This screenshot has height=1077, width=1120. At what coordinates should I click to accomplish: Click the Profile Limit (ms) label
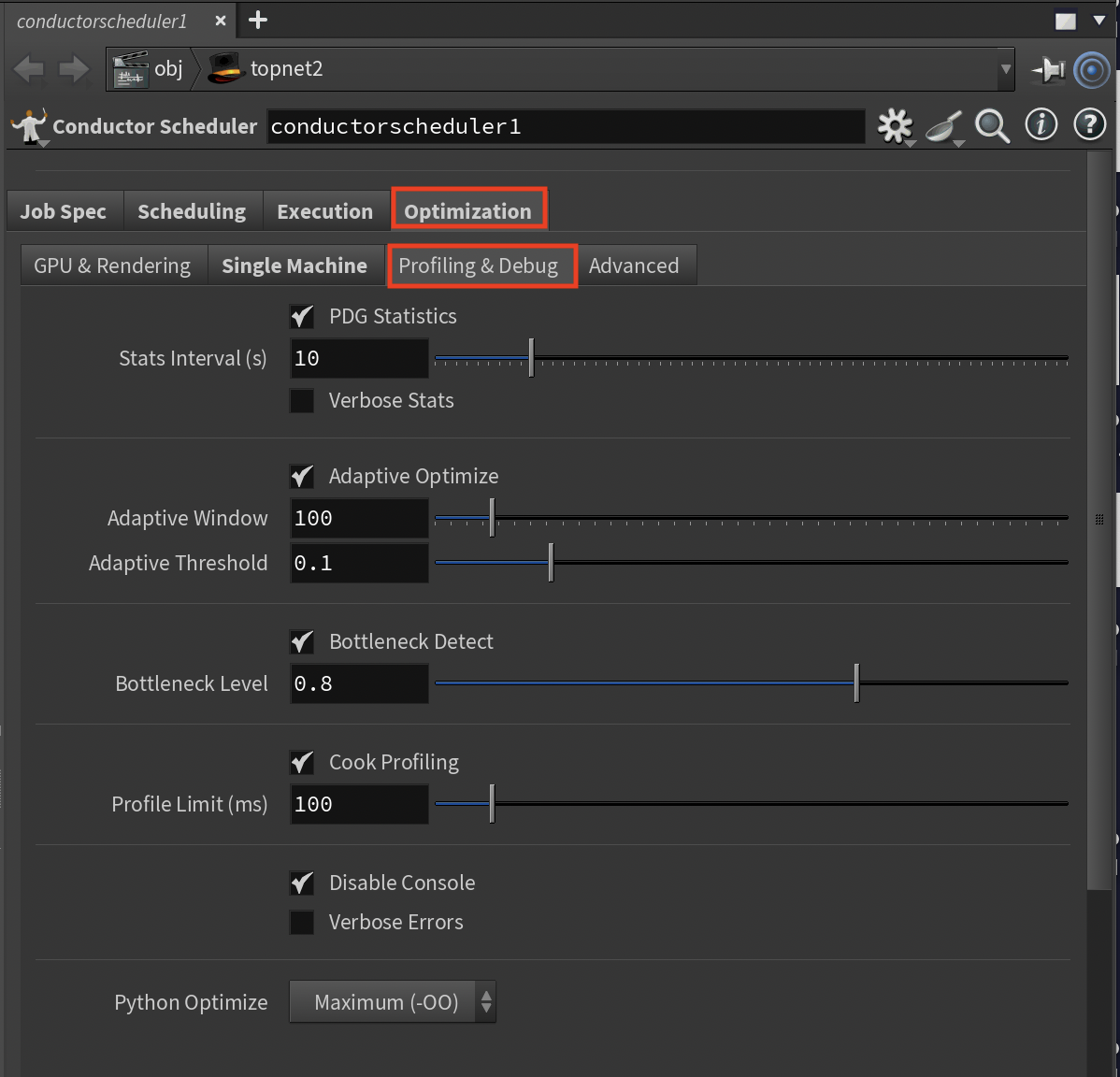(x=190, y=805)
